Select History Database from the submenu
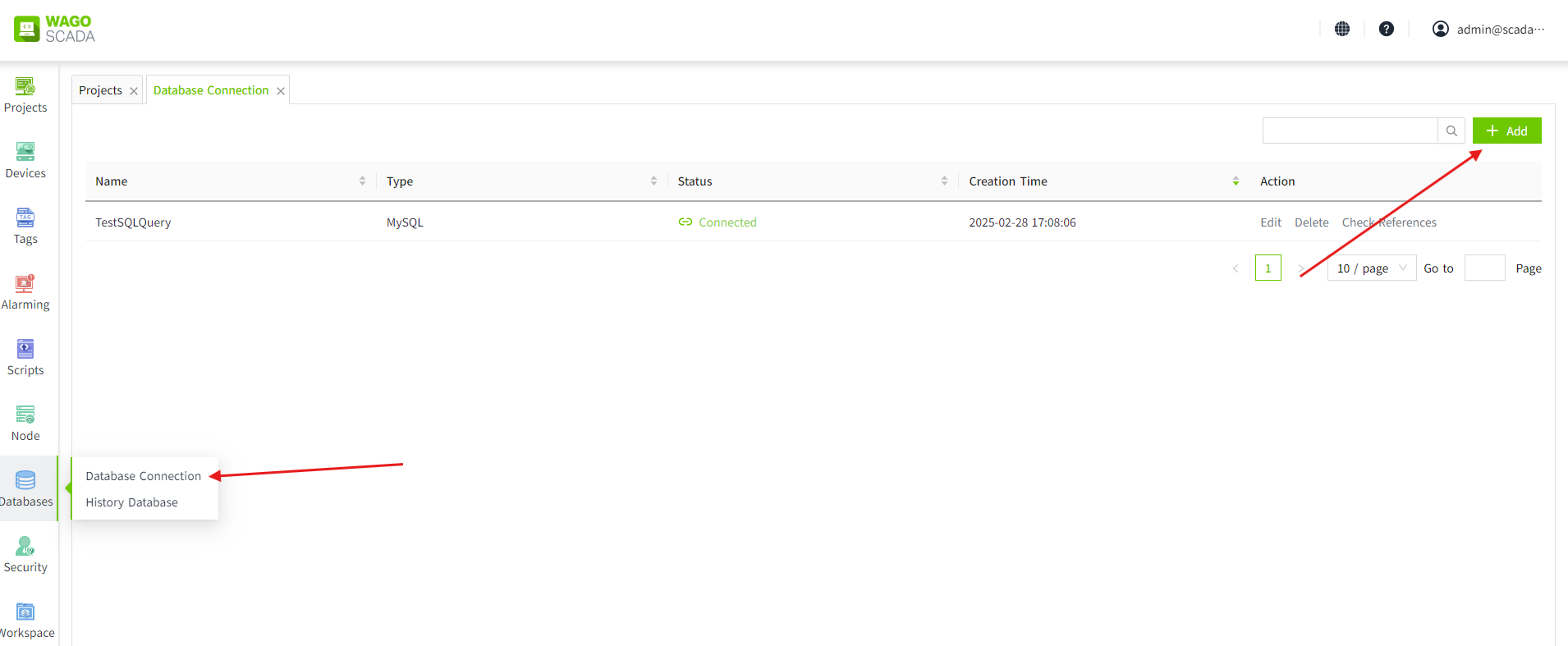 click(x=131, y=502)
